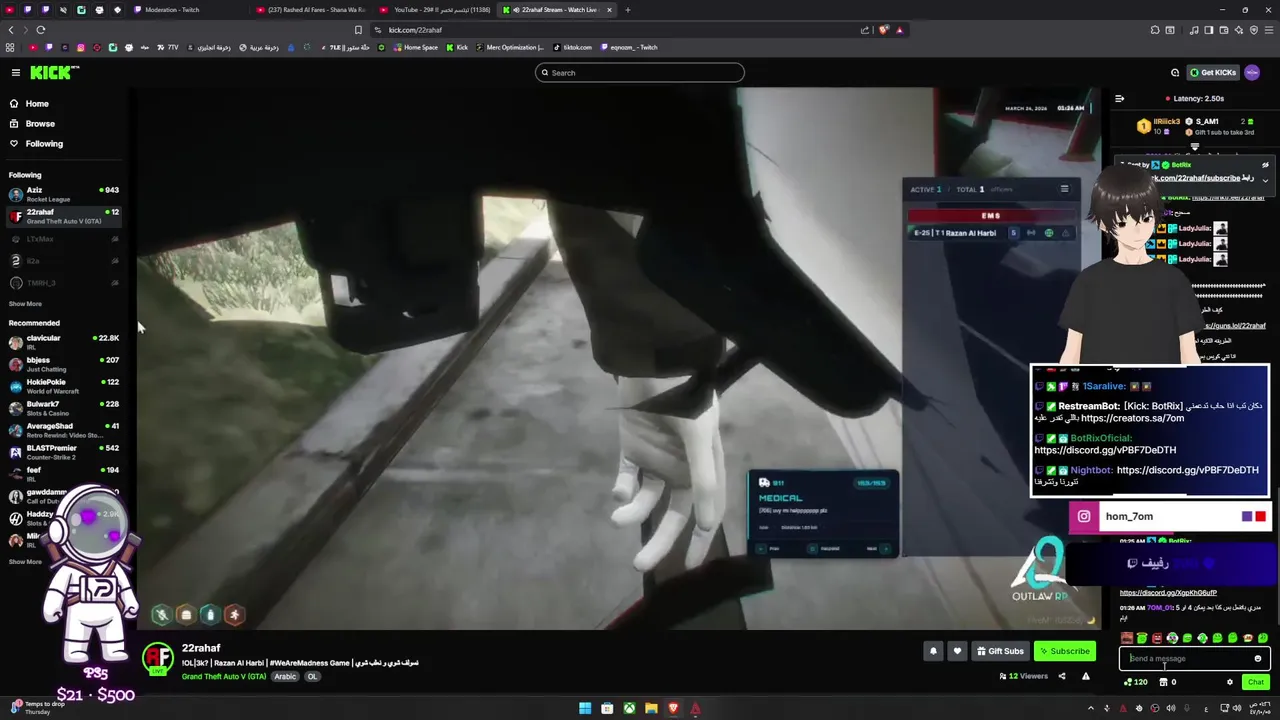Click Get KICKs button
The width and height of the screenshot is (1280, 720).
click(x=1212, y=72)
